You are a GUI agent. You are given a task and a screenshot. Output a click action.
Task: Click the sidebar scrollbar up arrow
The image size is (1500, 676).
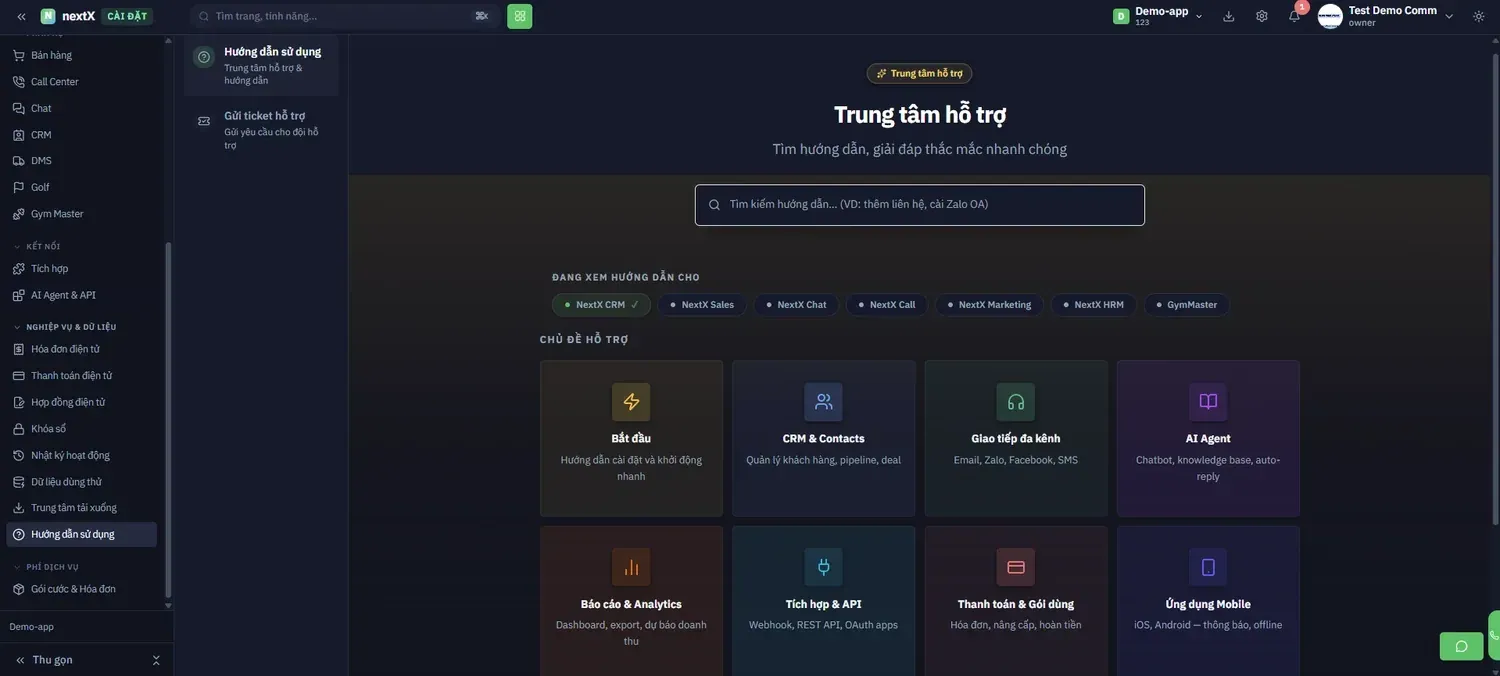(168, 41)
